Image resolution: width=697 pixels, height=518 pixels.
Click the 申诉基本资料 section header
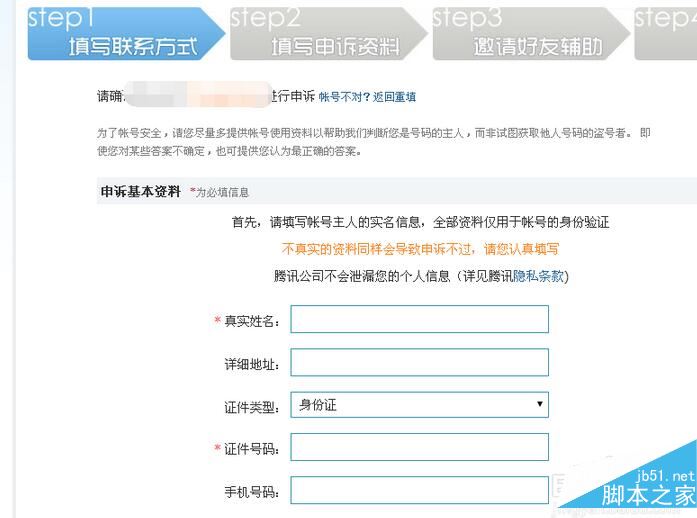tap(140, 192)
